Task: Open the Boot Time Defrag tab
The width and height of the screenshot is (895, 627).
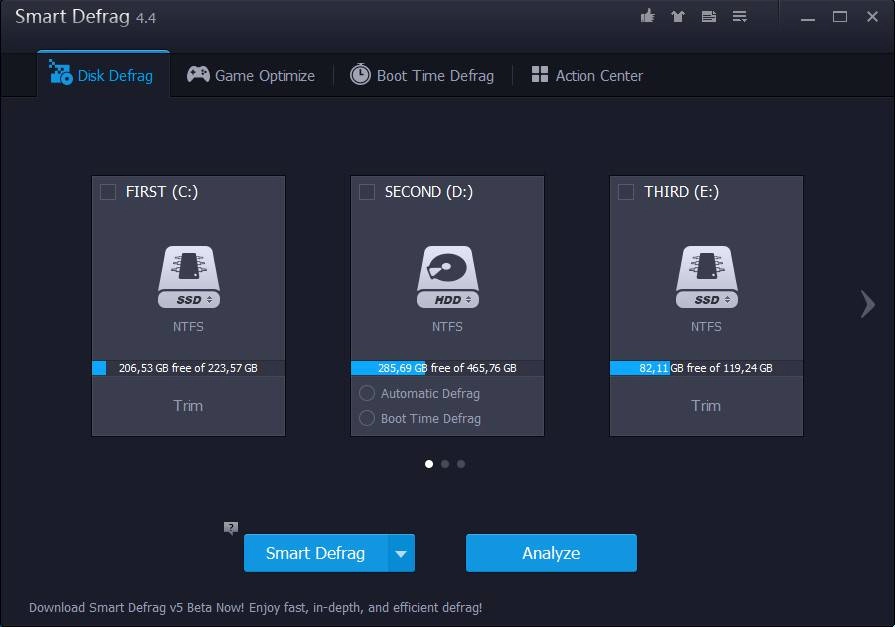Action: pos(422,75)
